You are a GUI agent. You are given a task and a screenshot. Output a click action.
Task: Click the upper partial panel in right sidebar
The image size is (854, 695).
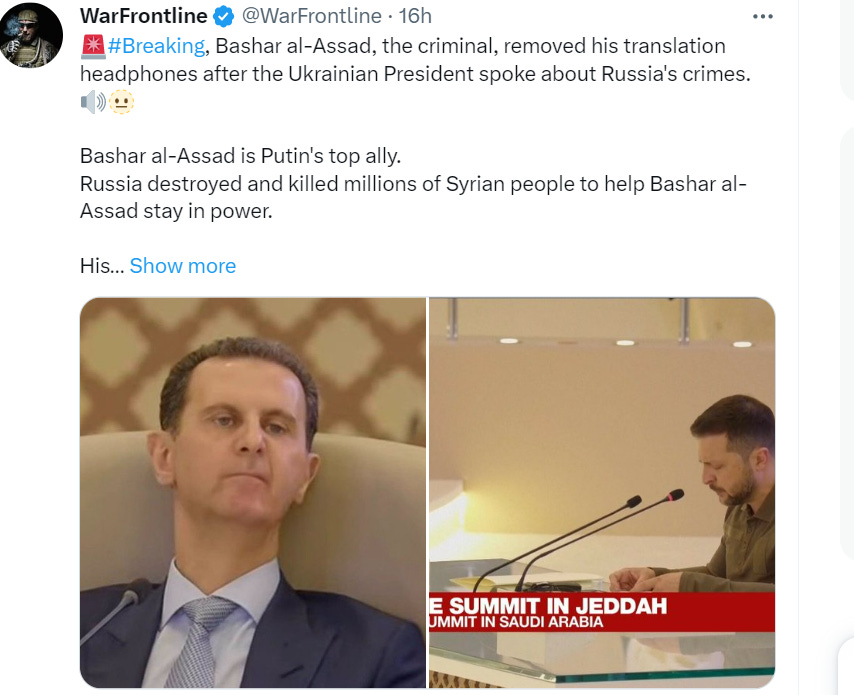(x=848, y=50)
